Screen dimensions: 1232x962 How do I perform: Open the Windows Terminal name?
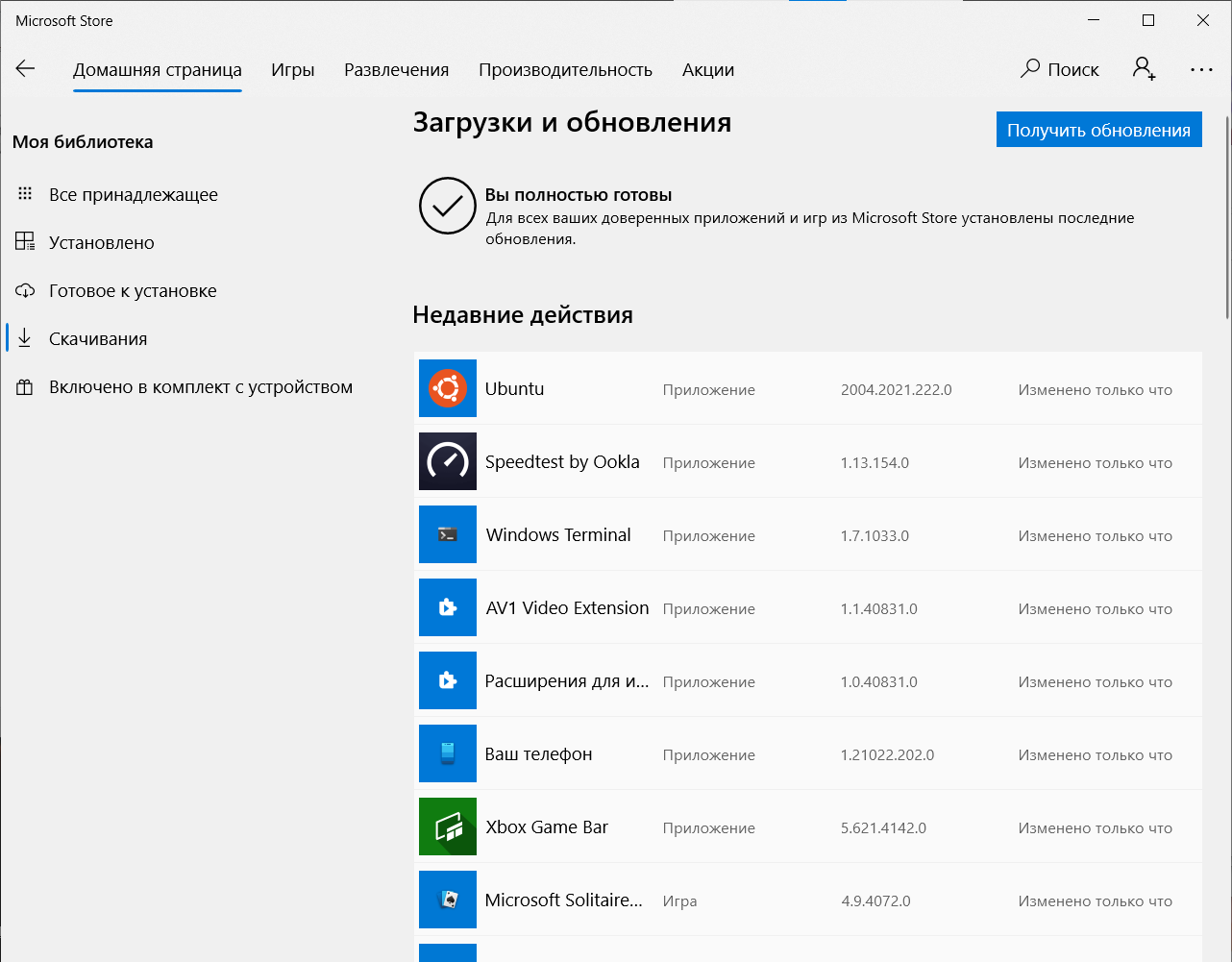click(558, 534)
